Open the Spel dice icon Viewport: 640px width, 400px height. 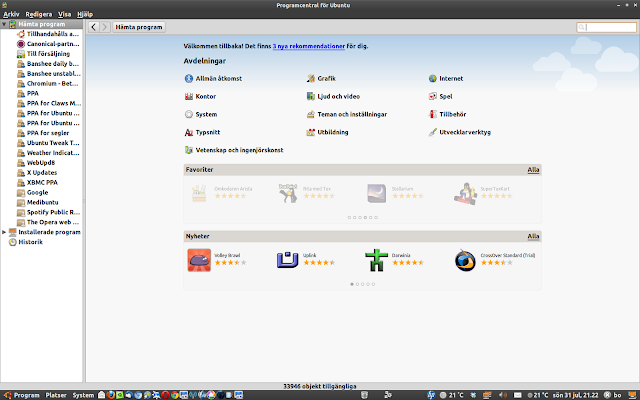click(x=433, y=96)
